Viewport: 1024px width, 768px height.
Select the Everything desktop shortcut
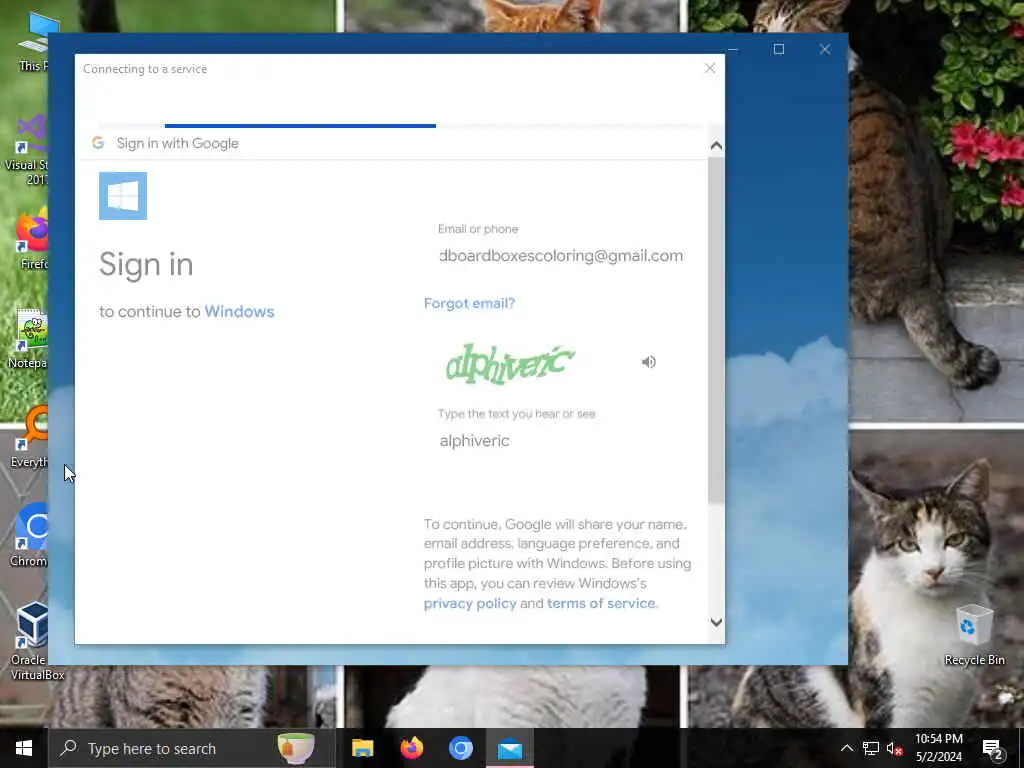tap(29, 436)
